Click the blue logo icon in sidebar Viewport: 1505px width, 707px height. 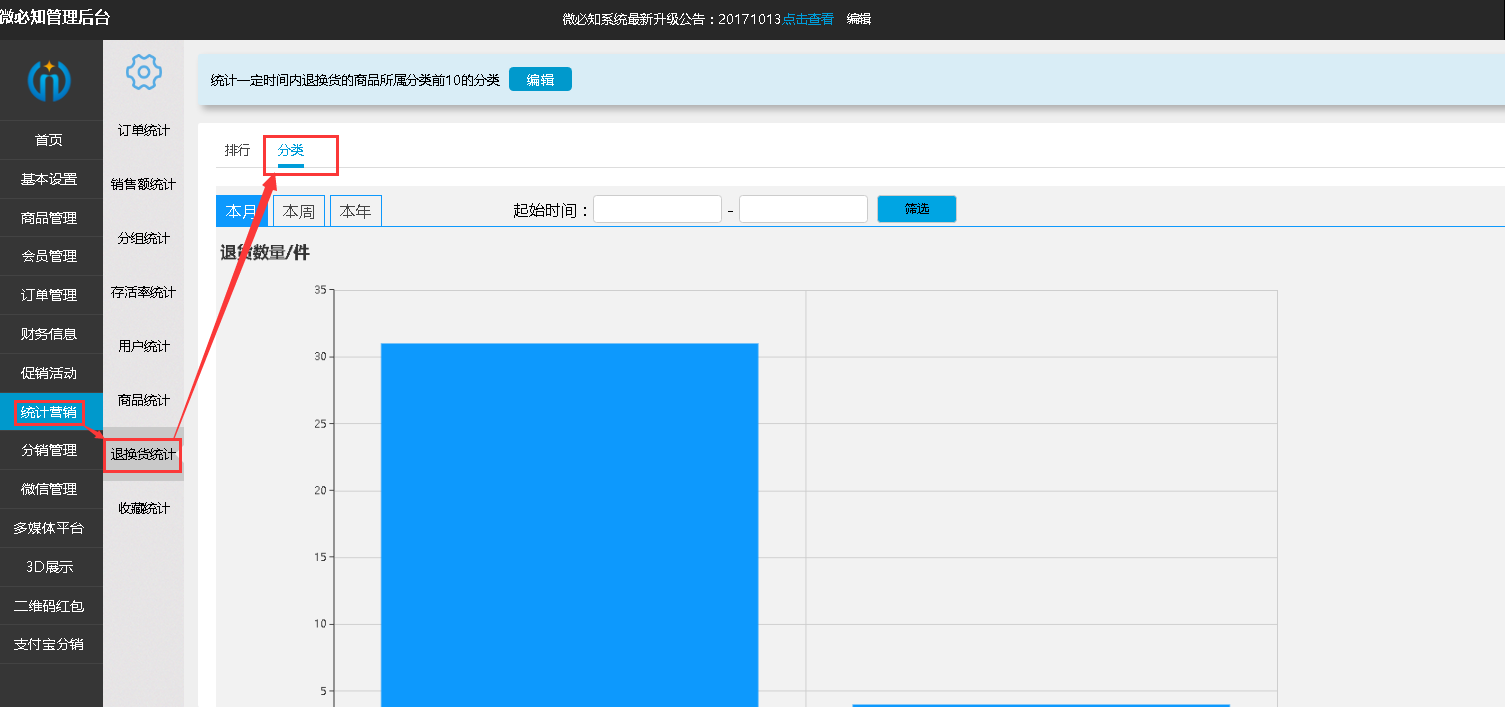pos(49,80)
